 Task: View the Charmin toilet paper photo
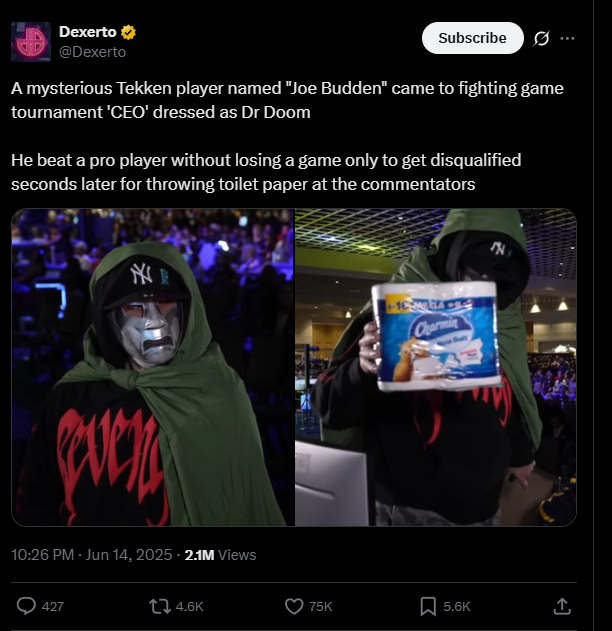(436, 367)
